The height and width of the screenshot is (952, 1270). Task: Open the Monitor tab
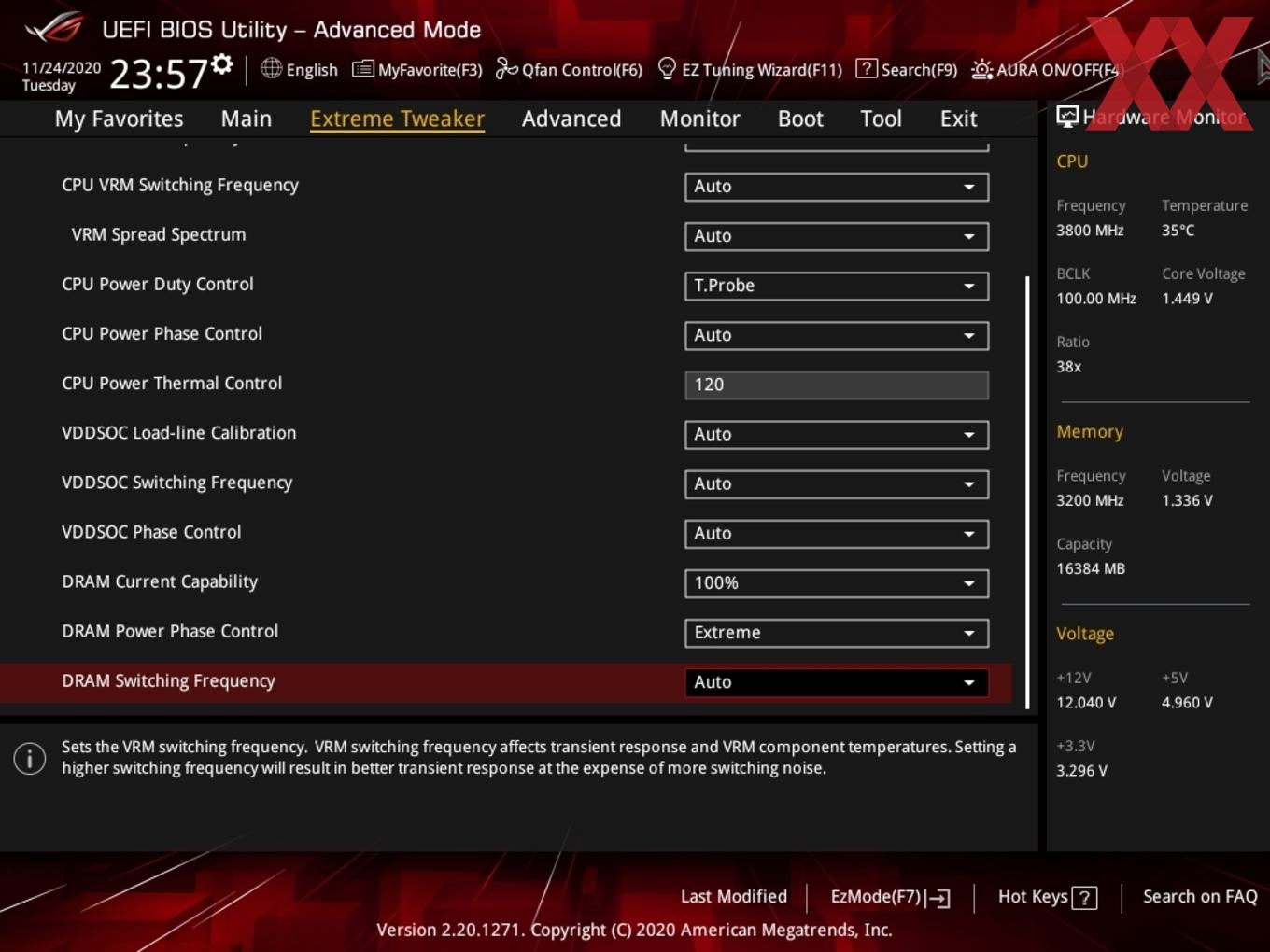pyautogui.click(x=700, y=119)
